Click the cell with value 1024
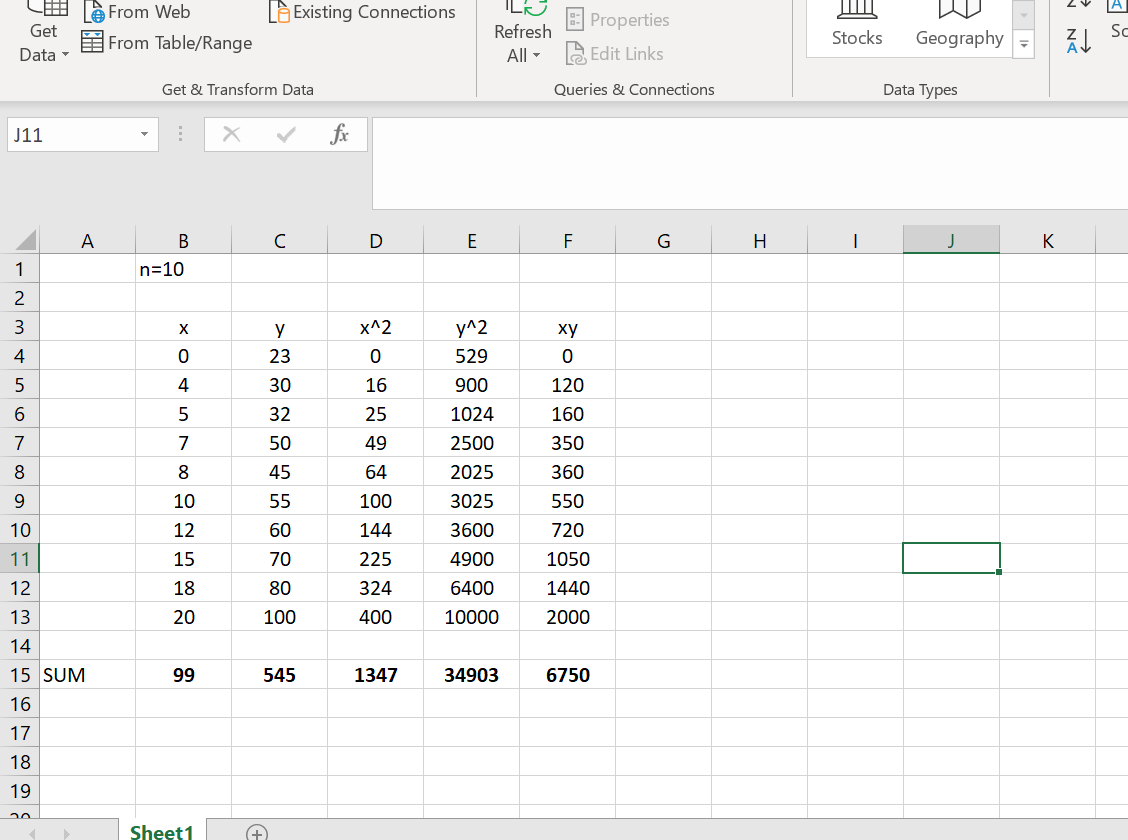 [471, 414]
